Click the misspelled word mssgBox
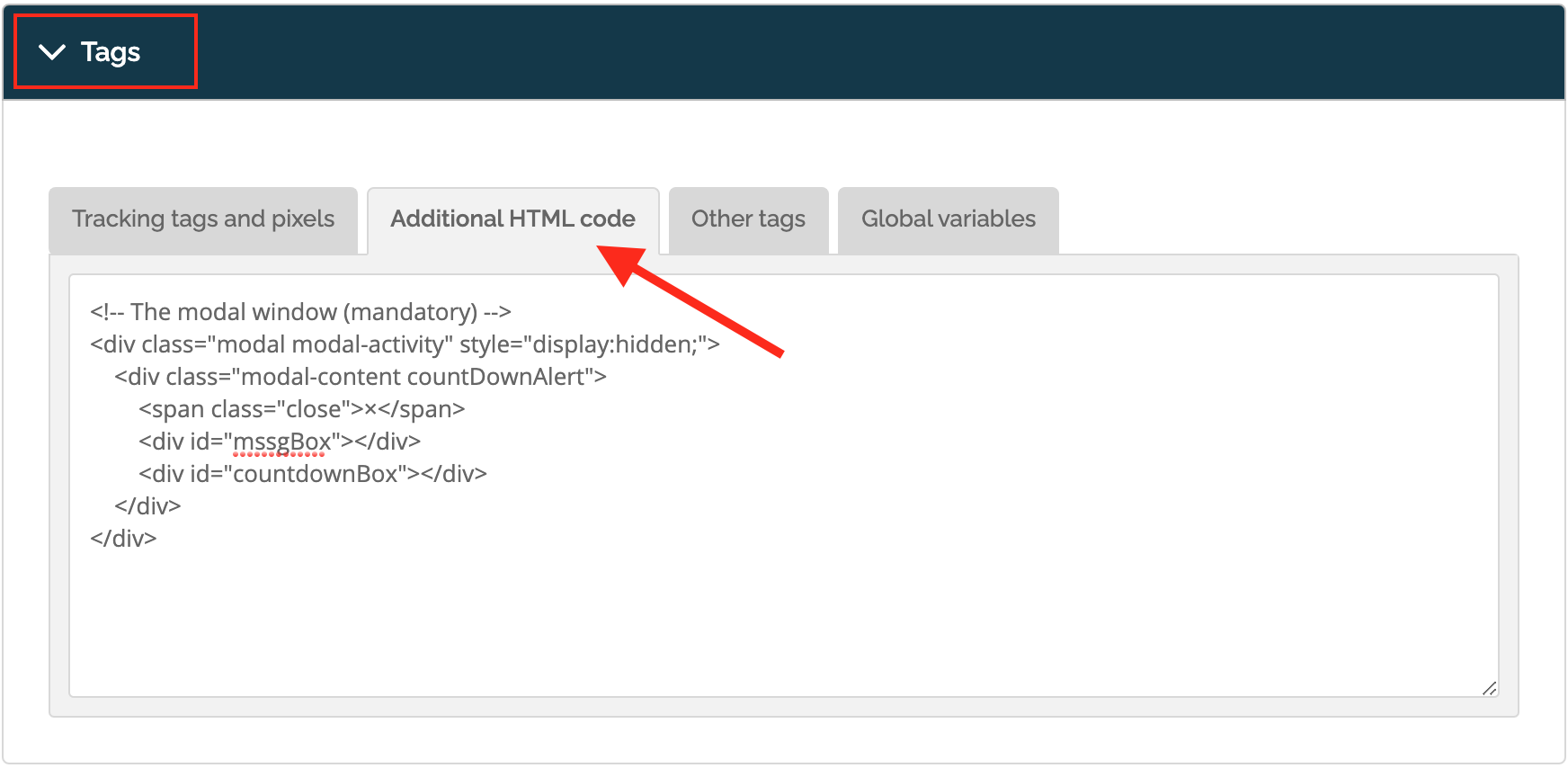Image resolution: width=1568 pixels, height=768 pixels. (282, 442)
